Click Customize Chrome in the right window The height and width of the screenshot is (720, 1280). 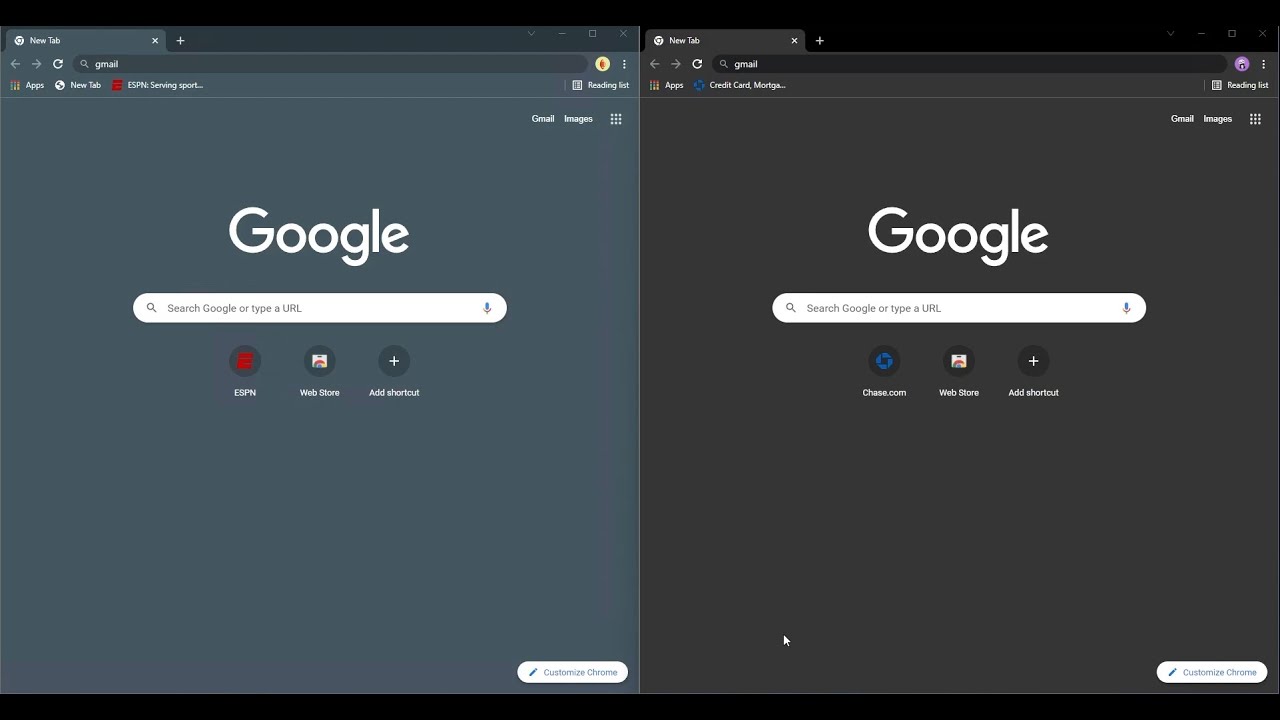pyautogui.click(x=1212, y=672)
